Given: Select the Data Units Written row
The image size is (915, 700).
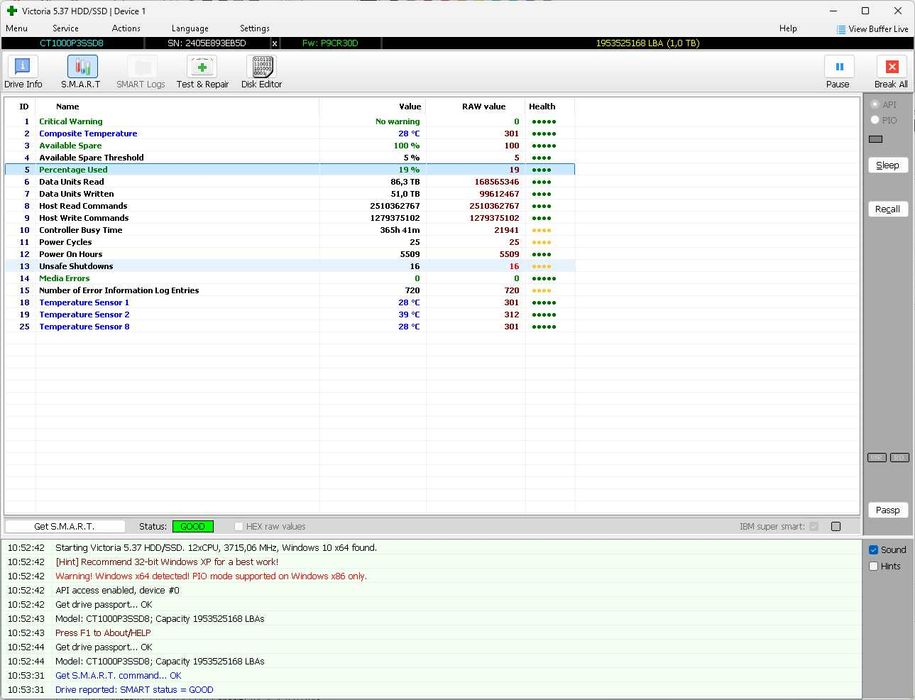Looking at the screenshot, I should pos(289,194).
